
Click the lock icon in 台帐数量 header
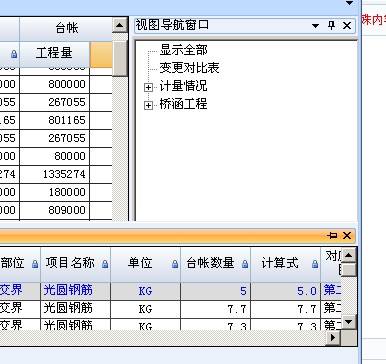point(245,264)
